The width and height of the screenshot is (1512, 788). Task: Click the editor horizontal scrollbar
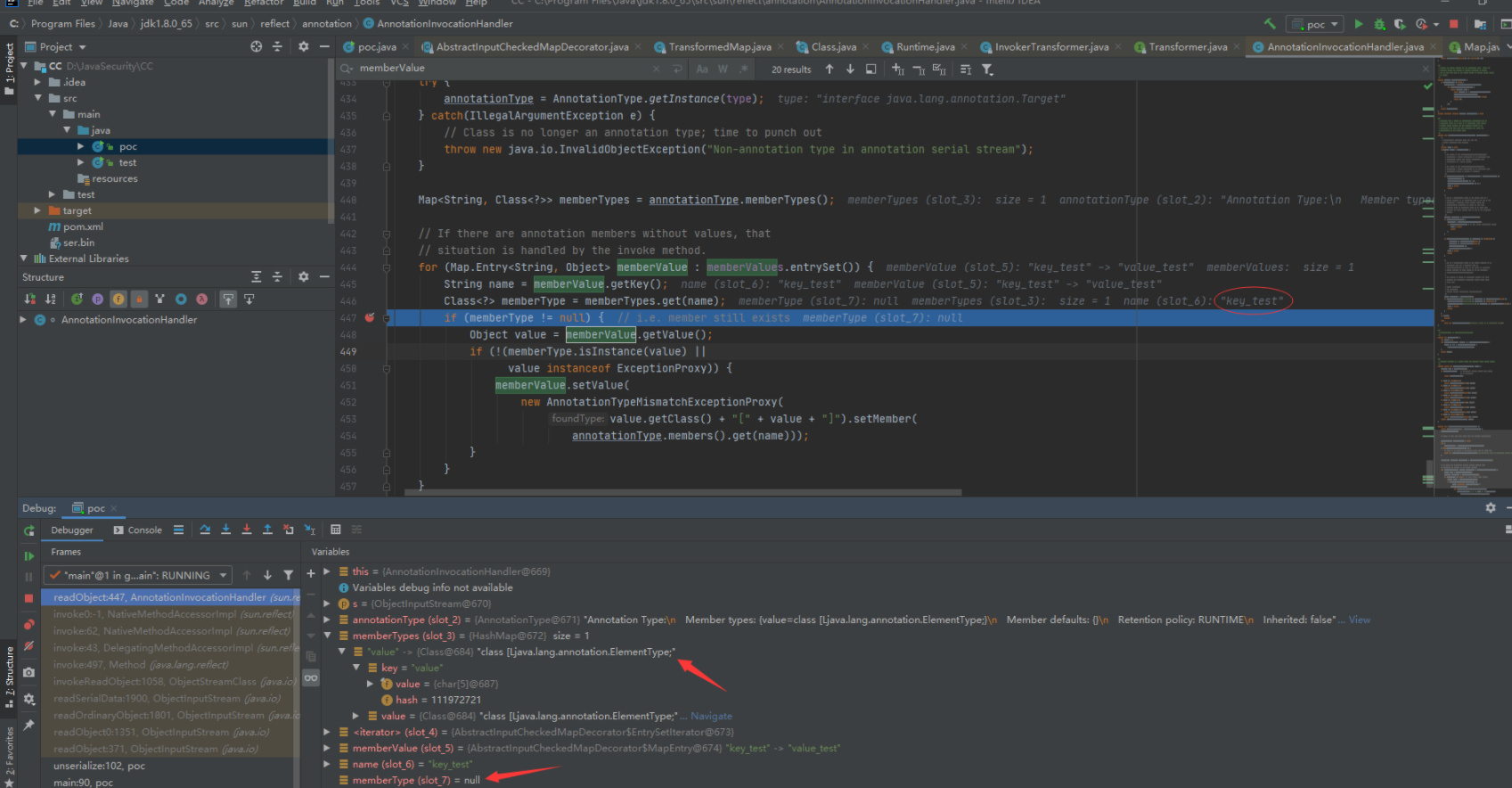coord(682,491)
